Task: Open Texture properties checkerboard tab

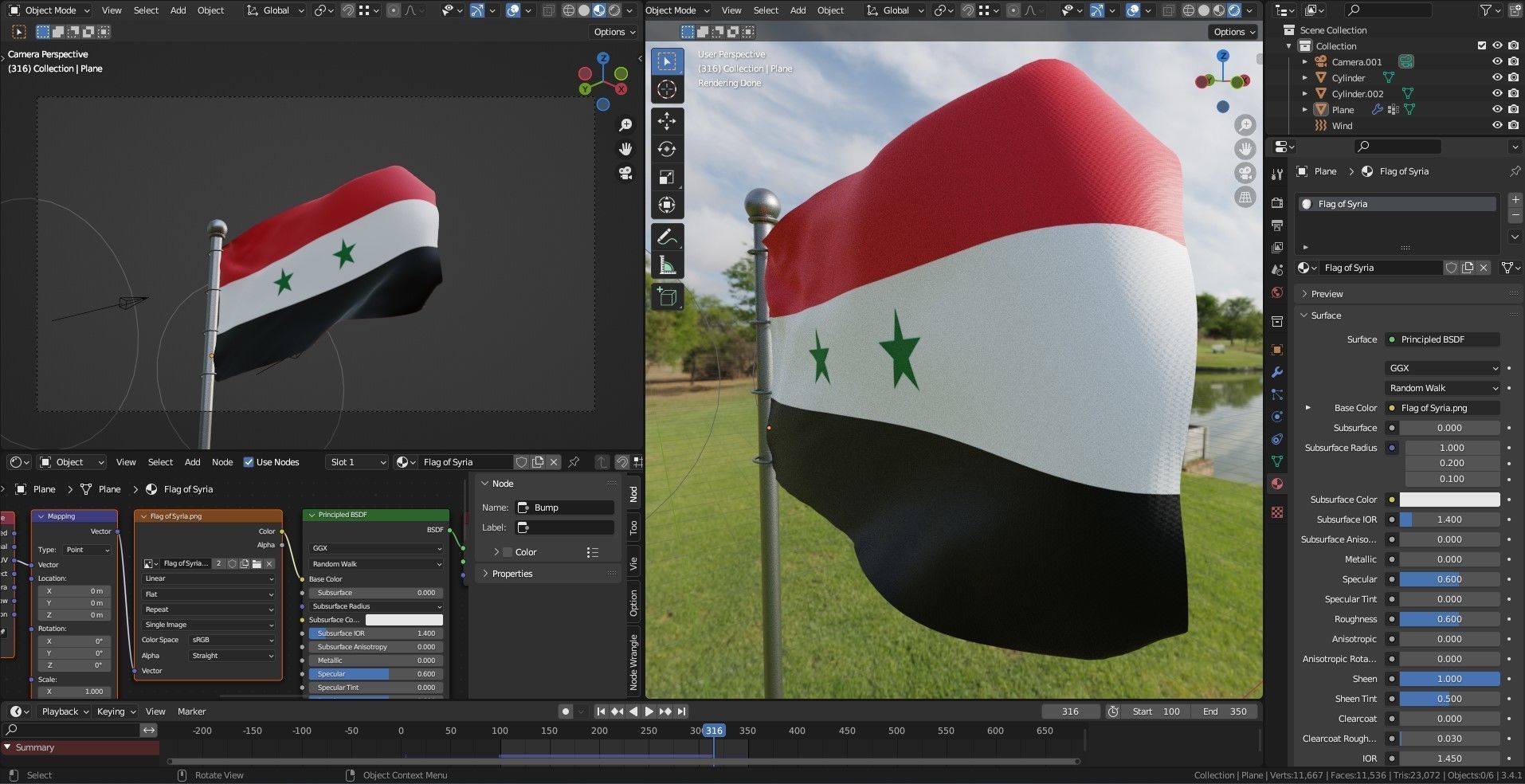Action: tap(1277, 512)
